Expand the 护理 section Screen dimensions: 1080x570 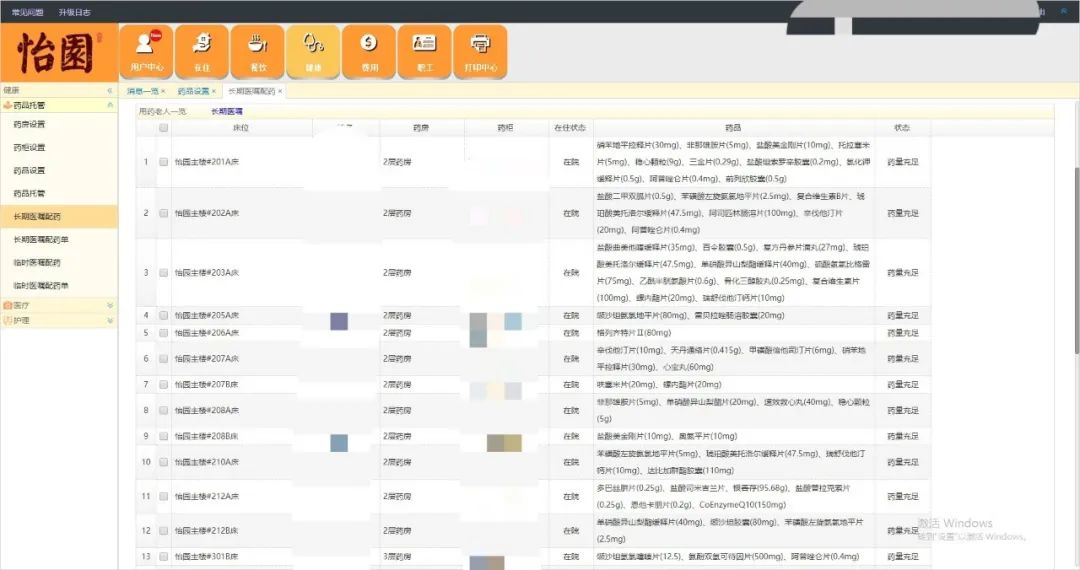tap(110, 320)
